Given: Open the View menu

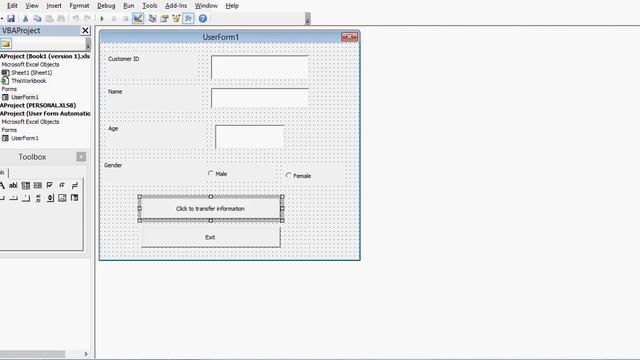Looking at the screenshot, I should click(32, 6).
